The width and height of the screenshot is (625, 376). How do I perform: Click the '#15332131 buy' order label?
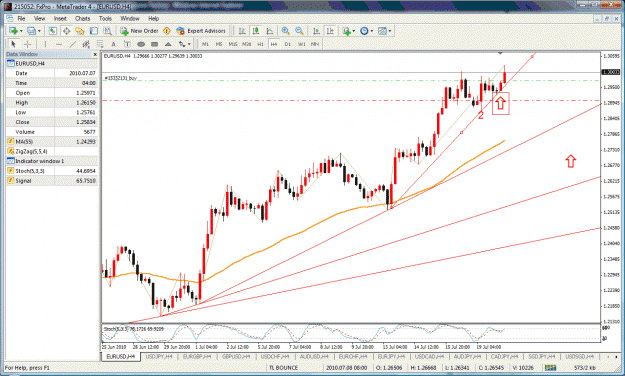[x=120, y=78]
